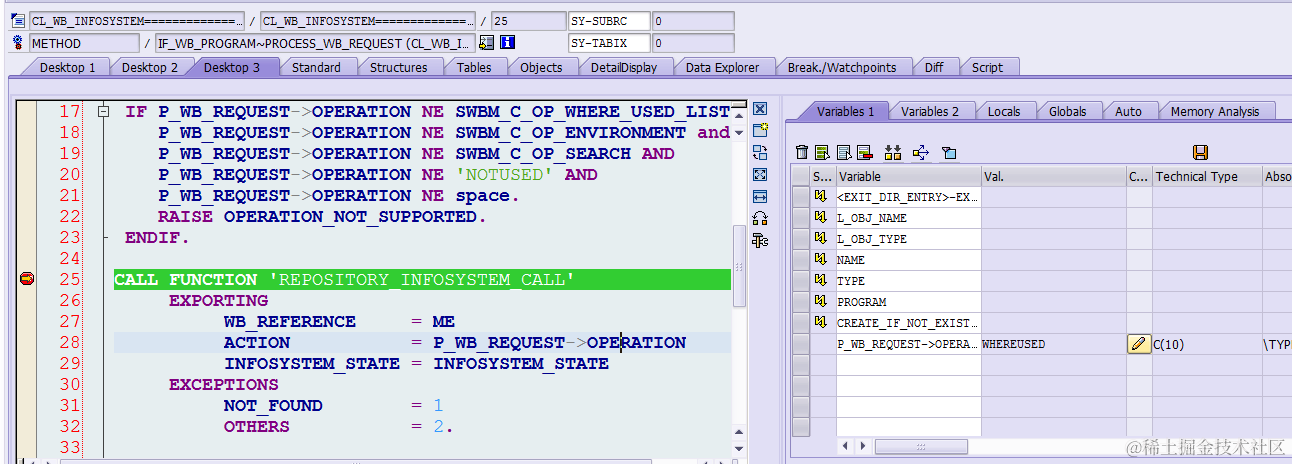The width and height of the screenshot is (1292, 464).
Task: Open the Script tab
Action: [x=987, y=67]
